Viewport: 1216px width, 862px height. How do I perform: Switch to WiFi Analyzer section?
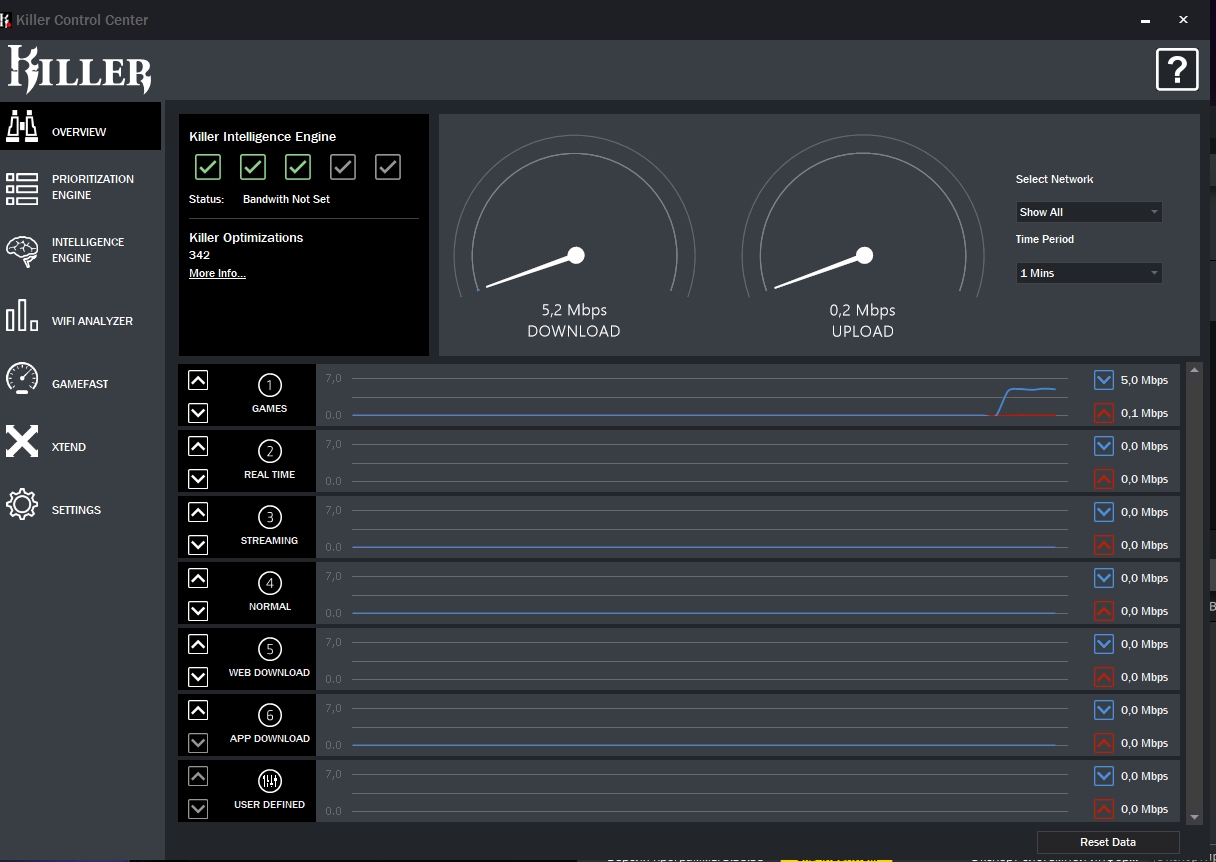(92, 321)
